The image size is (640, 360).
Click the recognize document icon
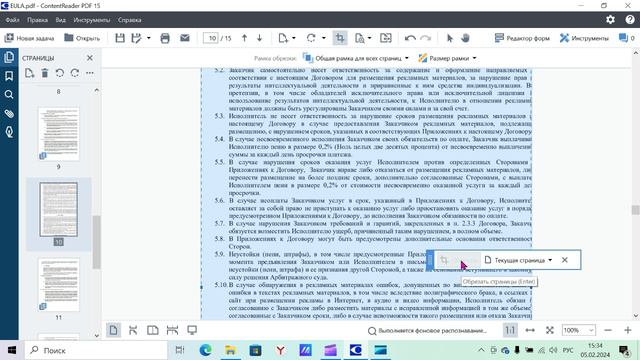[360, 38]
